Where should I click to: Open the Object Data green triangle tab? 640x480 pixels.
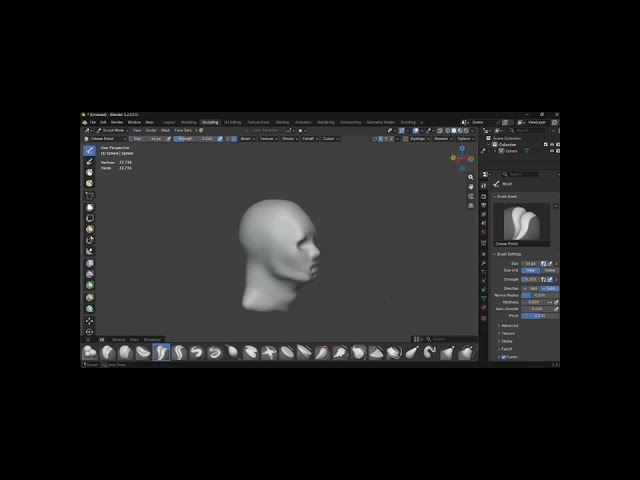coord(484,298)
